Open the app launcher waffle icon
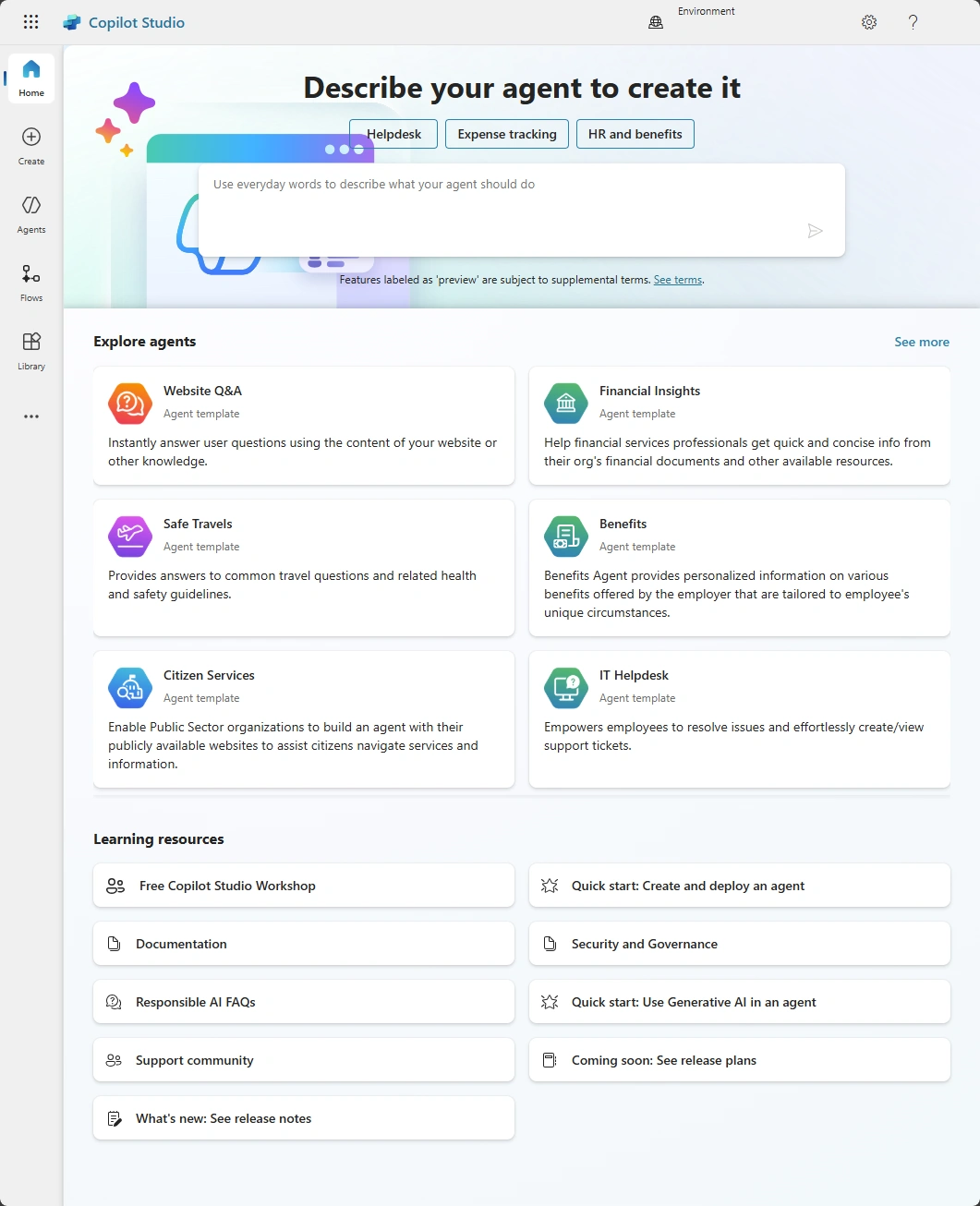The width and height of the screenshot is (980, 1206). (x=30, y=22)
